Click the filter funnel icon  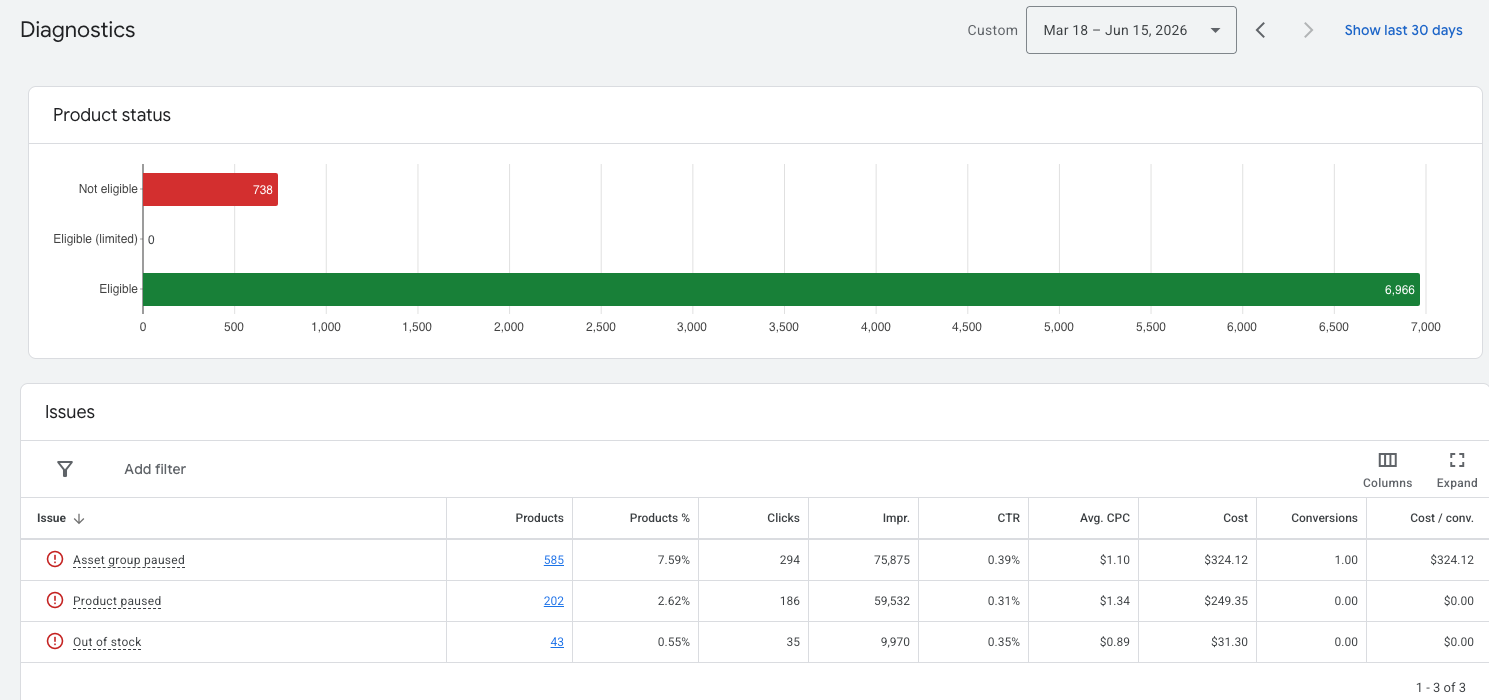click(x=65, y=469)
